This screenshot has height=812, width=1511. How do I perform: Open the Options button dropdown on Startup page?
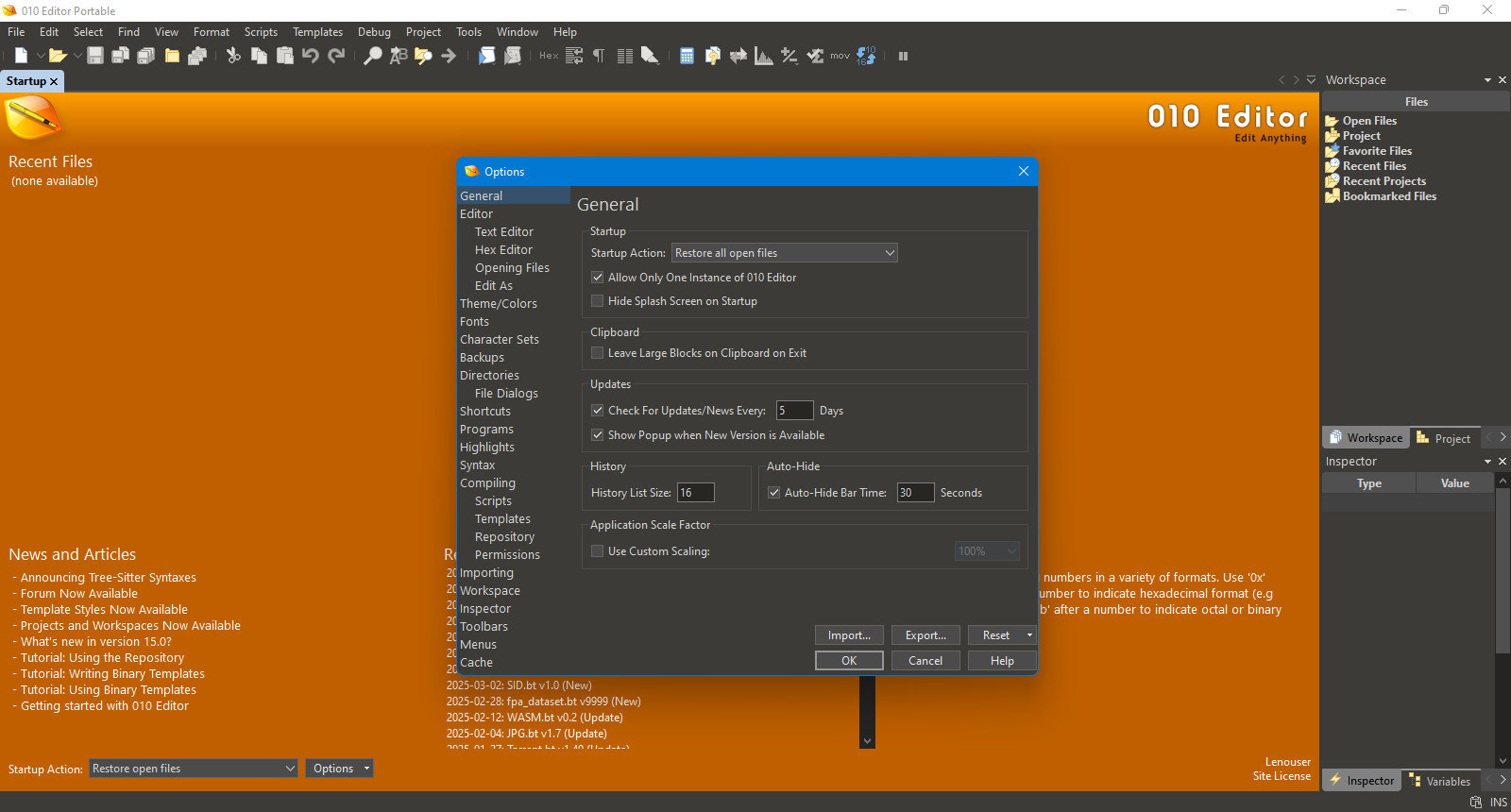(x=366, y=769)
